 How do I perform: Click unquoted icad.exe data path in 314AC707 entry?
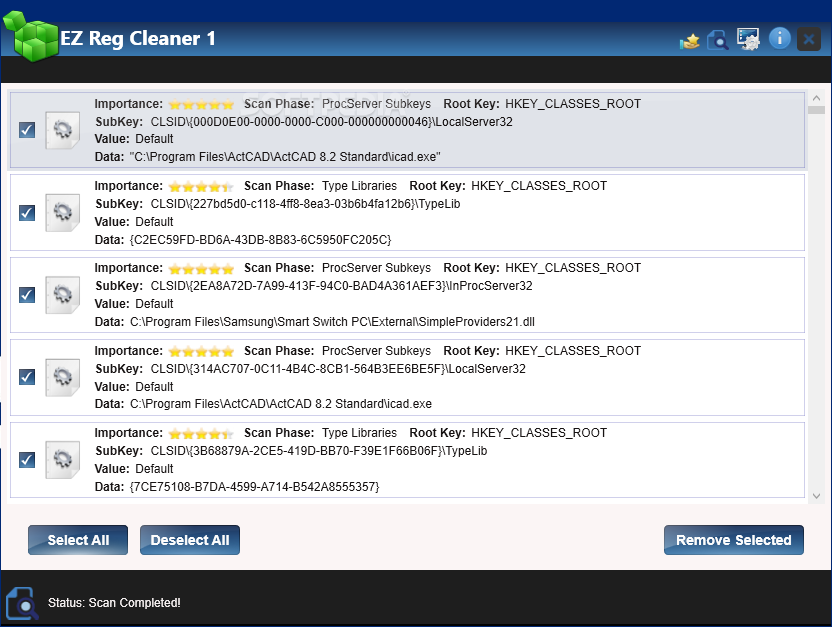pyautogui.click(x=281, y=404)
